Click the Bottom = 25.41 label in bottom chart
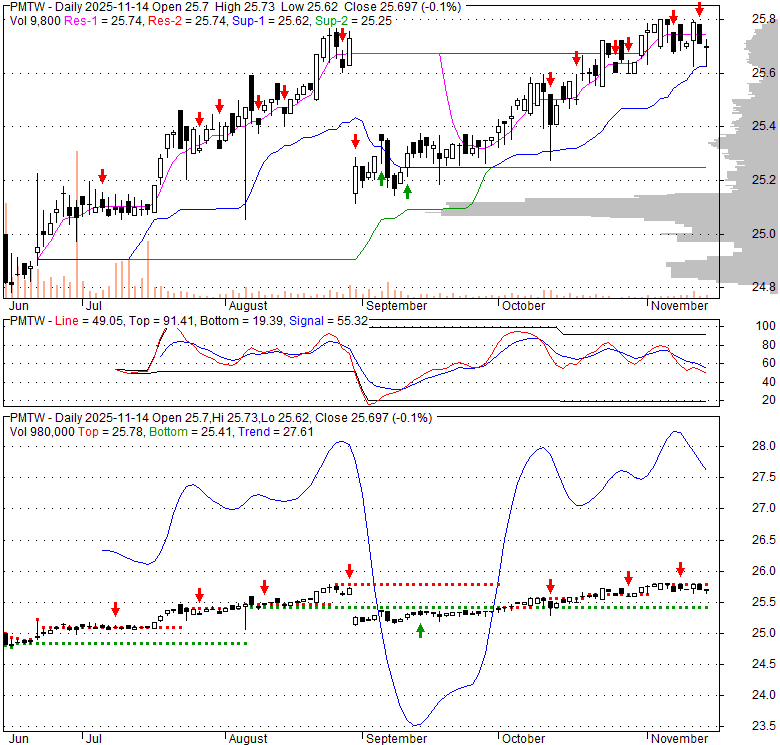780x745 pixels. 191,432
